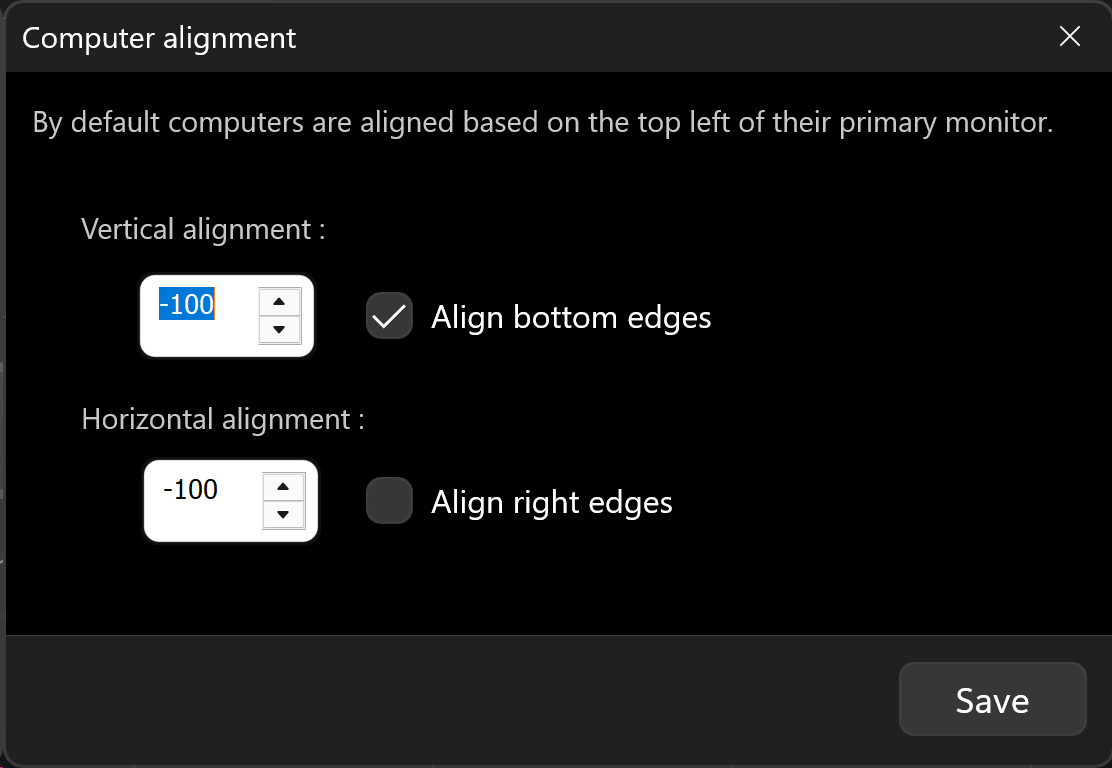Viewport: 1112px width, 768px height.
Task: Click the "Horizontal alignment :" label
Action: tap(222, 418)
